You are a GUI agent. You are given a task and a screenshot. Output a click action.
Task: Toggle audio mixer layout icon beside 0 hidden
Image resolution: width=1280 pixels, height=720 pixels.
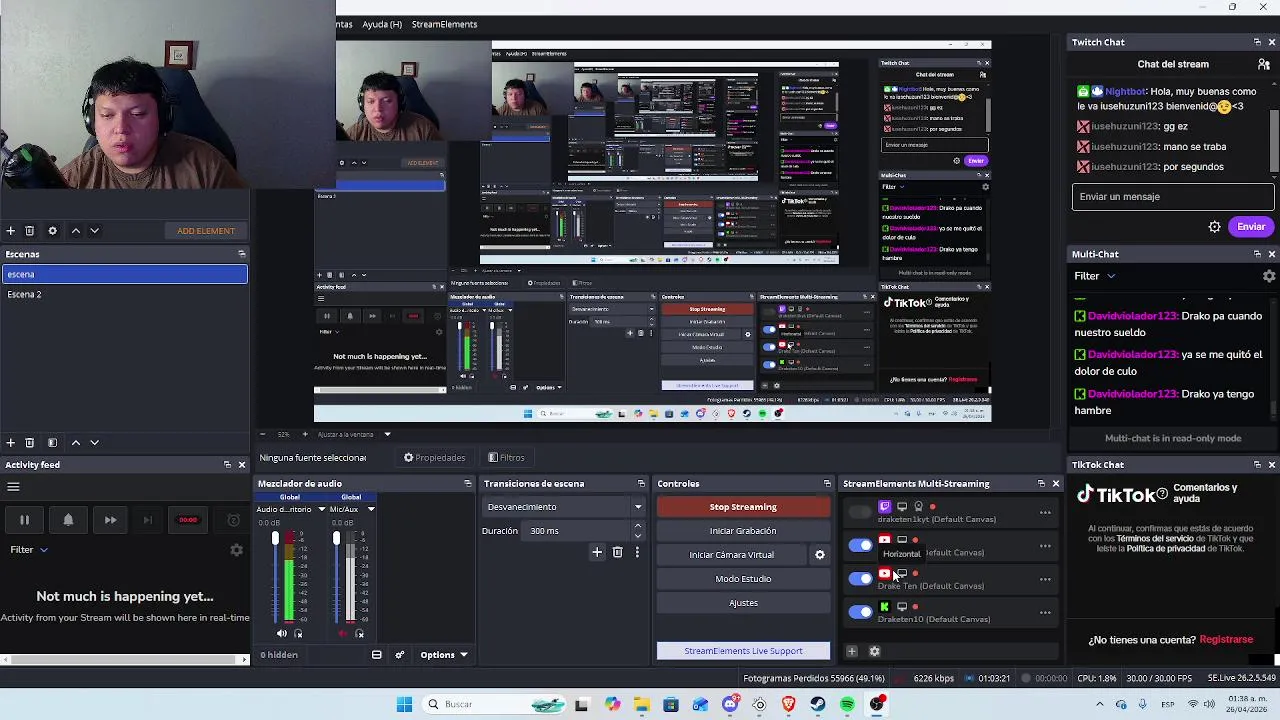tap(376, 655)
